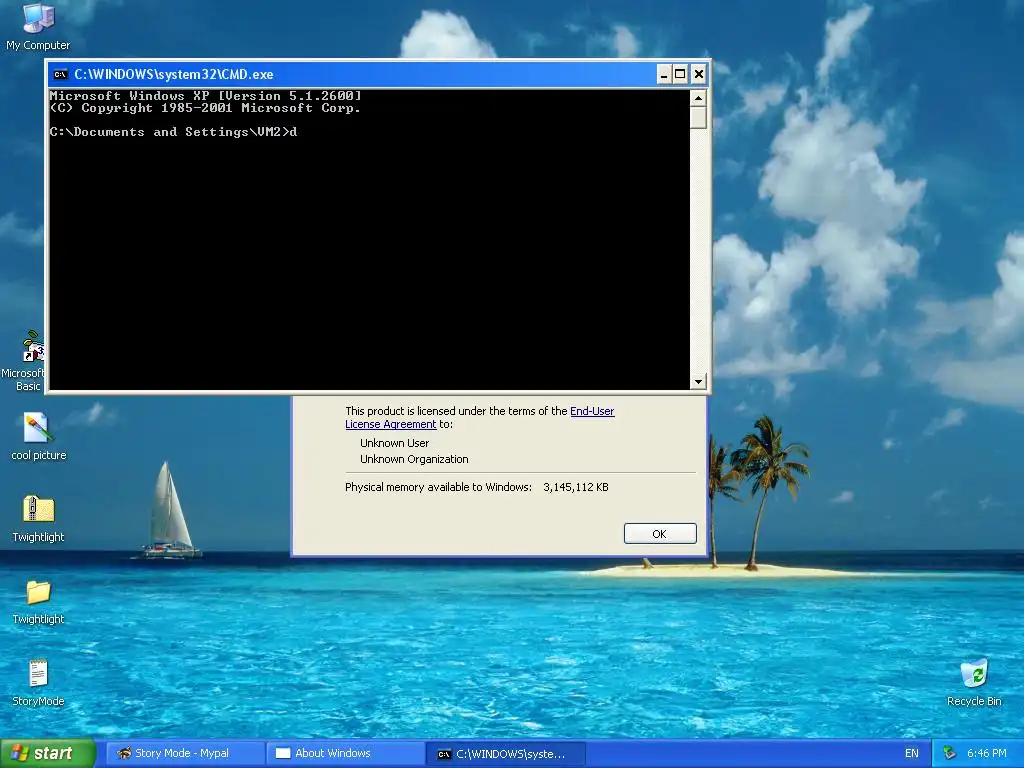
Task: Close the CMD.exe window
Action: tap(699, 74)
